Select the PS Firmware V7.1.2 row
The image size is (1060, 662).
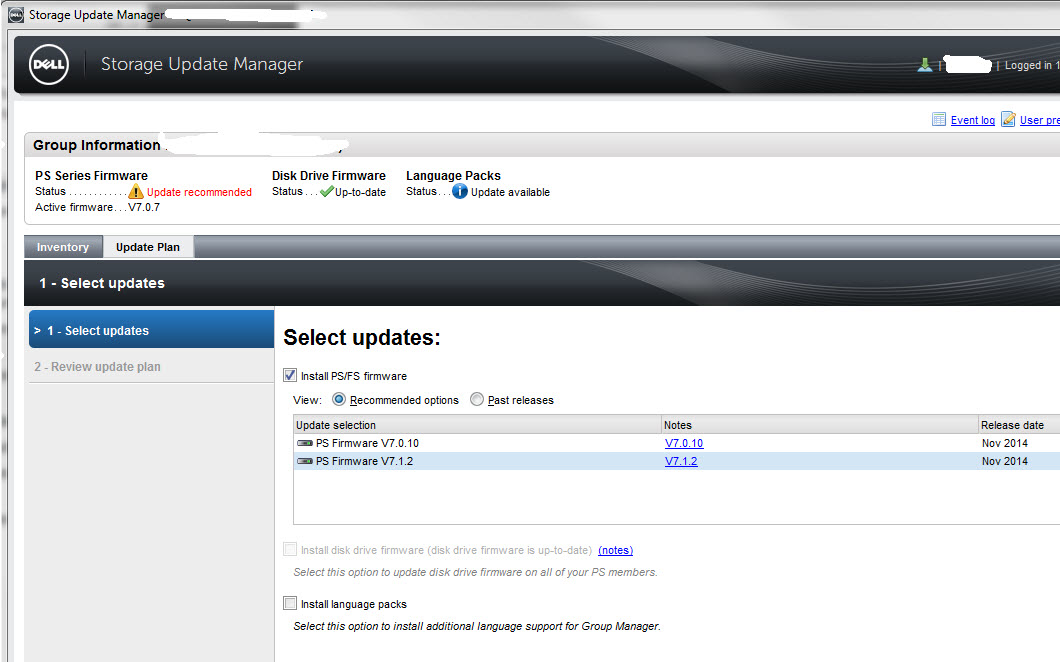[677, 461]
